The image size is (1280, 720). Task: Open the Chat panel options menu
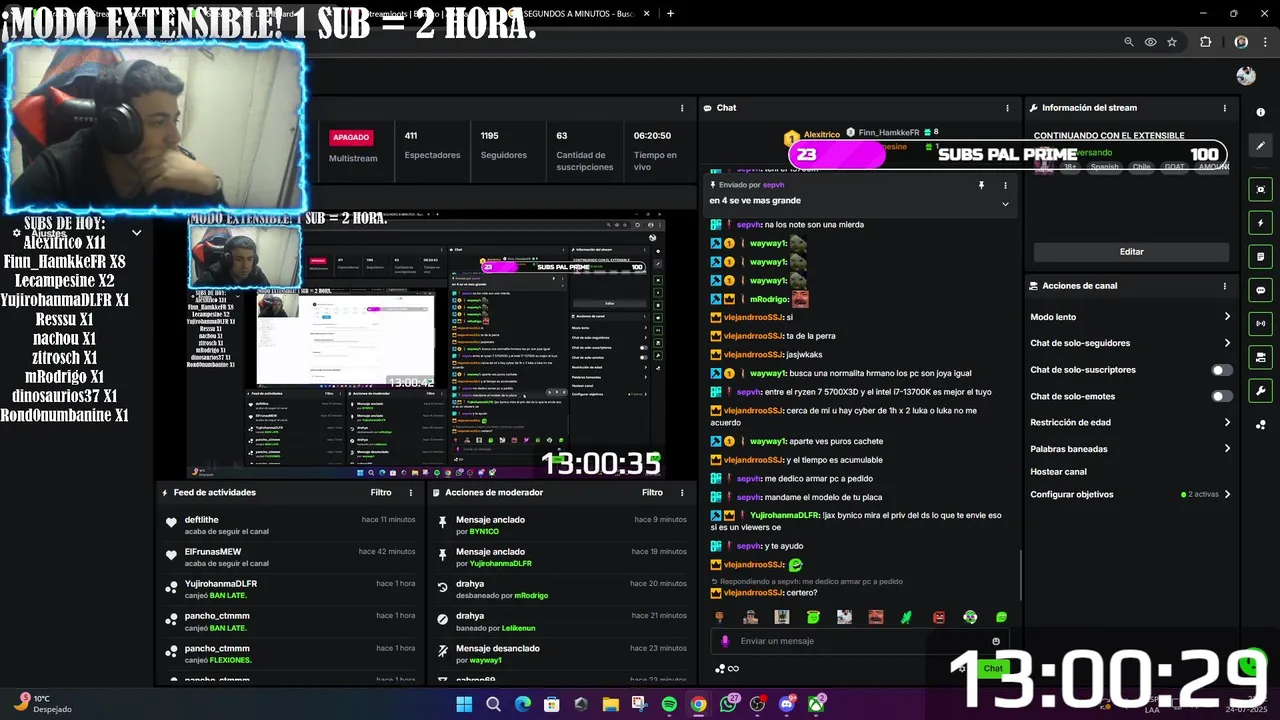pyautogui.click(x=1007, y=108)
